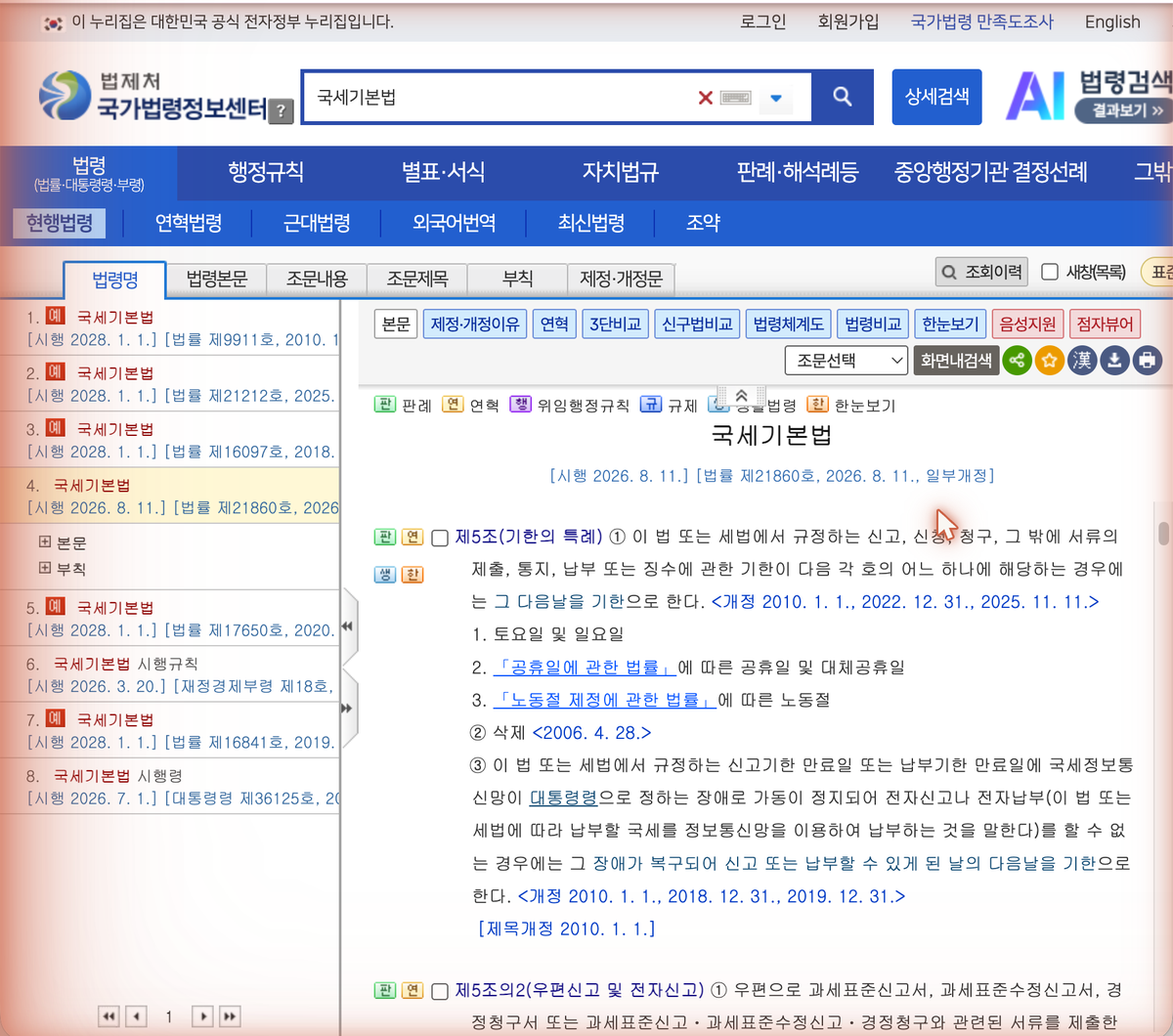Click the 연 icon next to 제5조의2
This screenshot has height=1036, width=1173.
(413, 990)
